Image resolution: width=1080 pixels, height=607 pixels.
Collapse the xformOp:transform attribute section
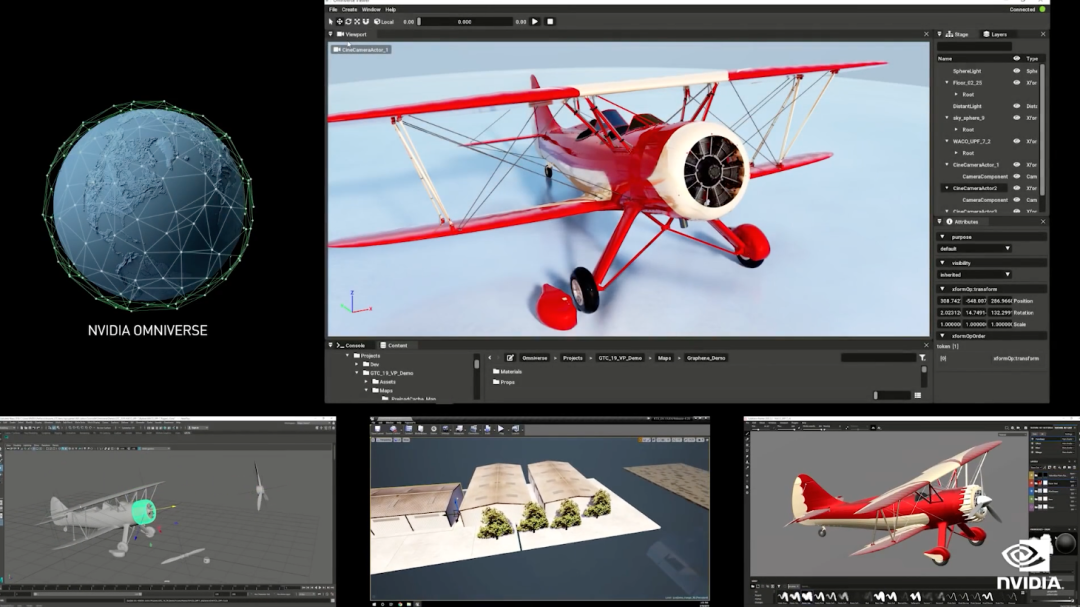click(x=942, y=289)
